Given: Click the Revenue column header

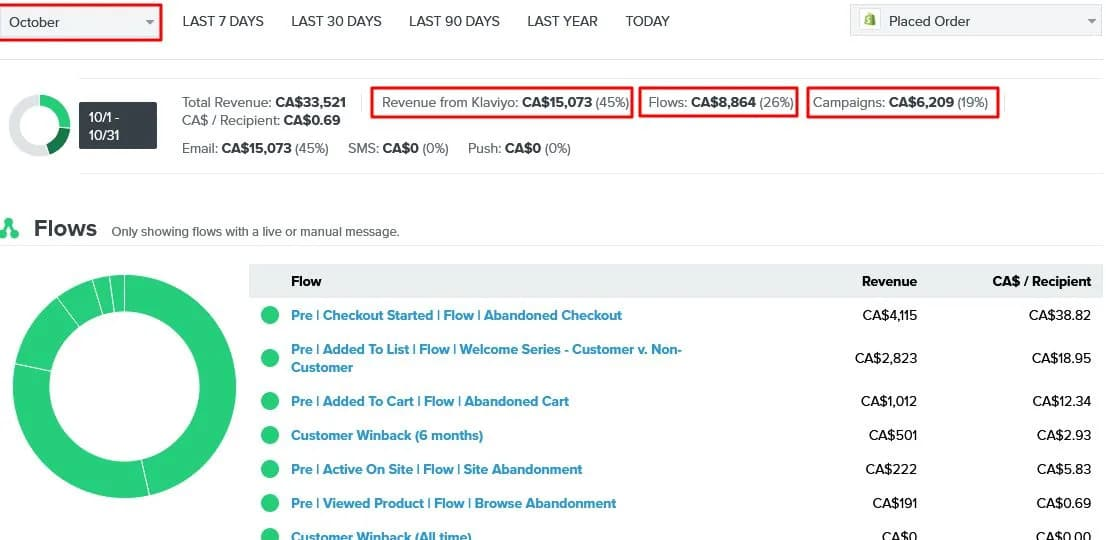Looking at the screenshot, I should (x=889, y=281).
